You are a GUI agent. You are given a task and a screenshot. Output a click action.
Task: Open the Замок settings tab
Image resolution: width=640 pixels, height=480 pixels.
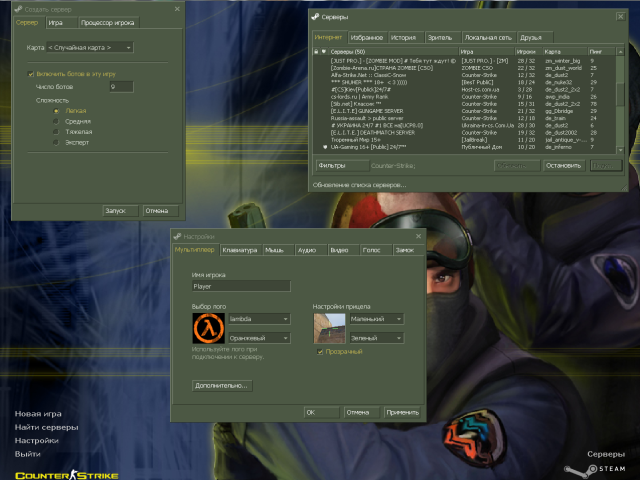click(x=409, y=250)
